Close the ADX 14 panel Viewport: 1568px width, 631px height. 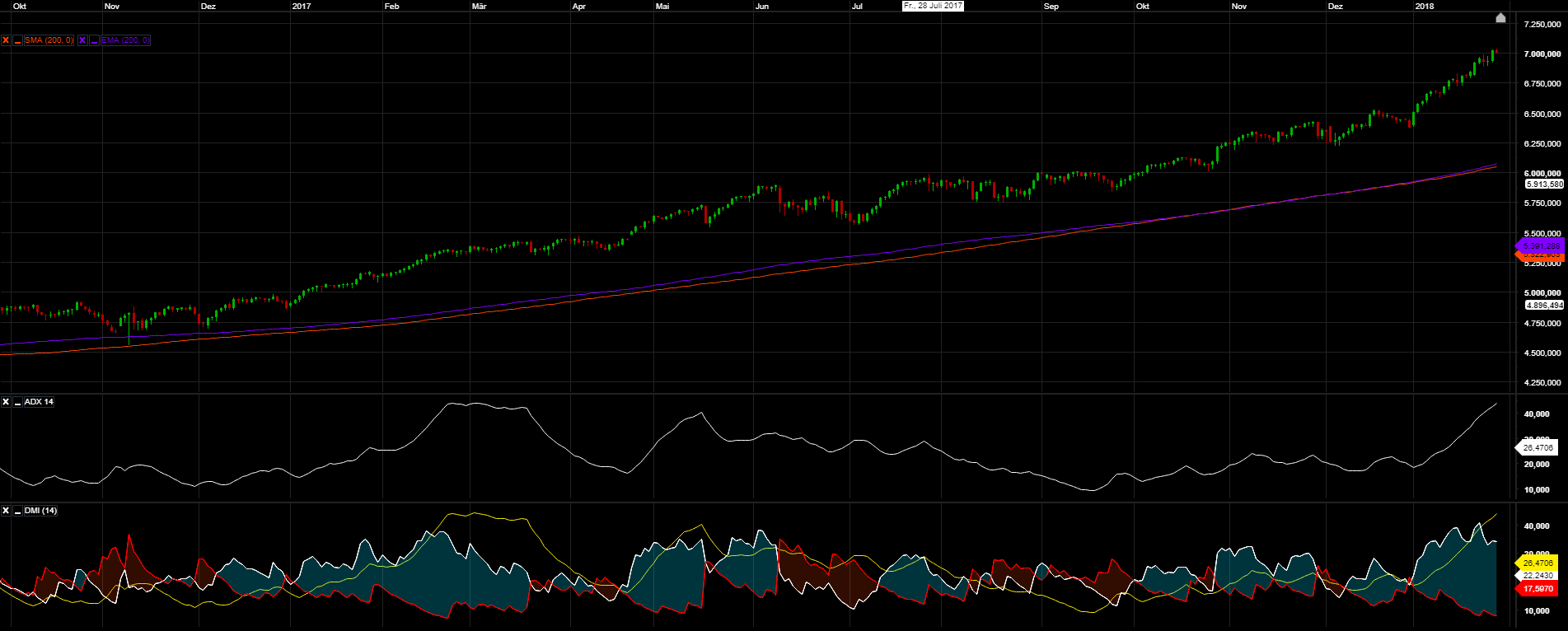click(x=6, y=402)
